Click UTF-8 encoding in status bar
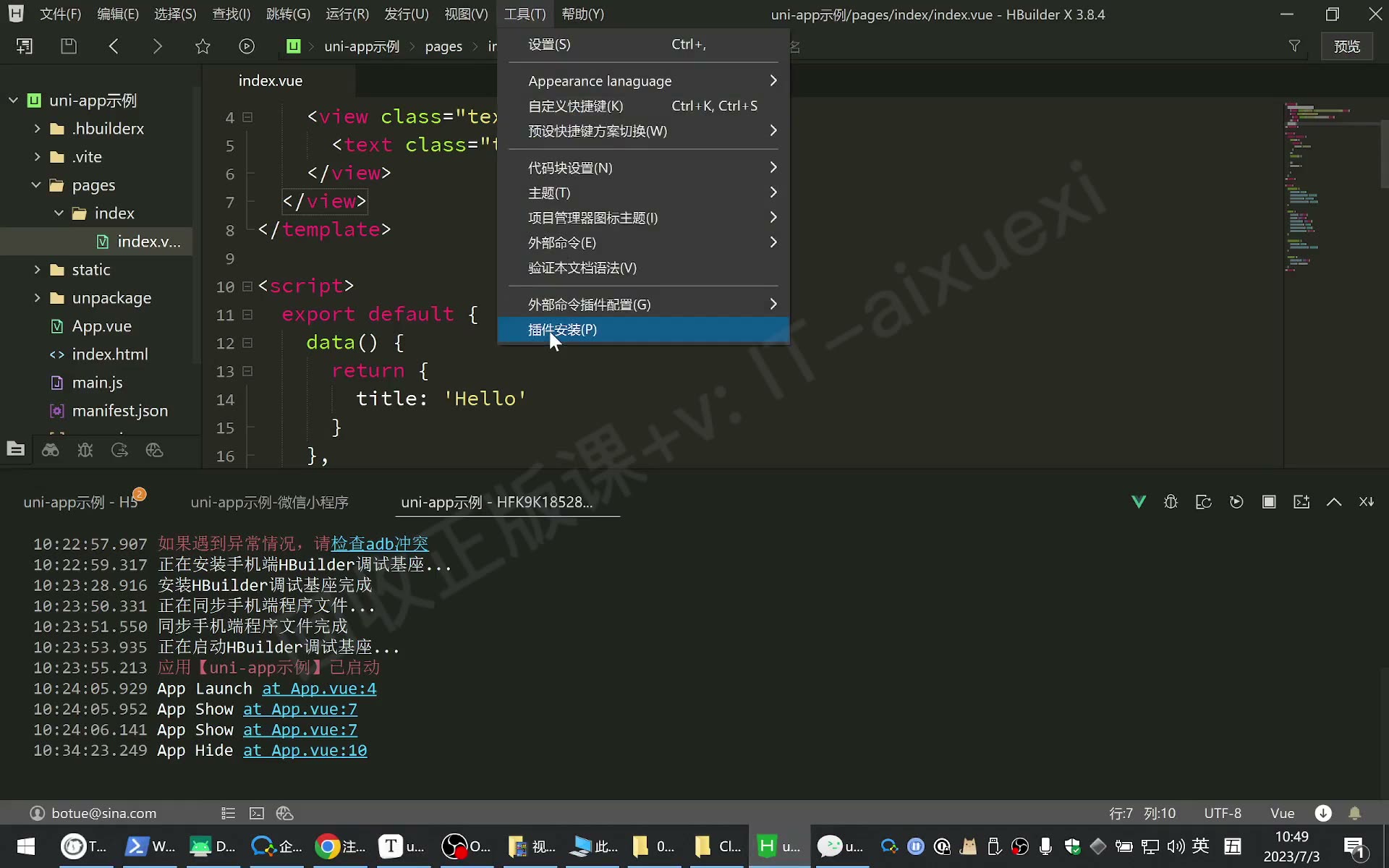The height and width of the screenshot is (868, 1389). [x=1223, y=813]
